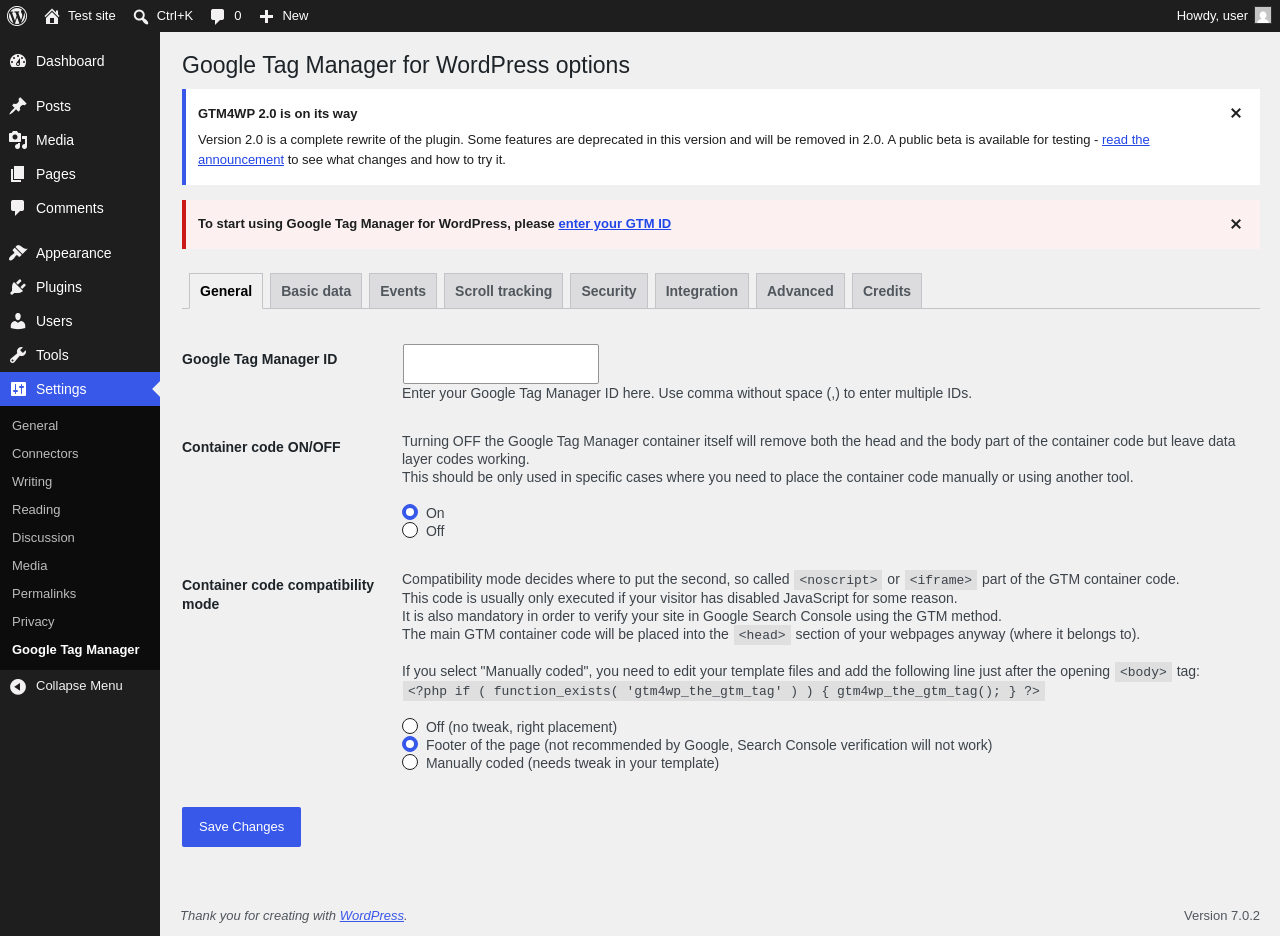The height and width of the screenshot is (936, 1280).
Task: Click the Settings sliders icon
Action: pyautogui.click(x=18, y=389)
